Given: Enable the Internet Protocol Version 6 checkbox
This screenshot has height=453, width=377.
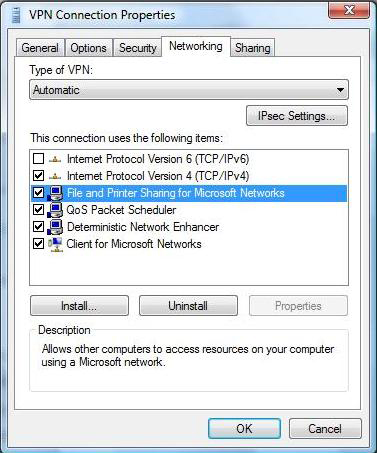Looking at the screenshot, I should pyautogui.click(x=38, y=158).
